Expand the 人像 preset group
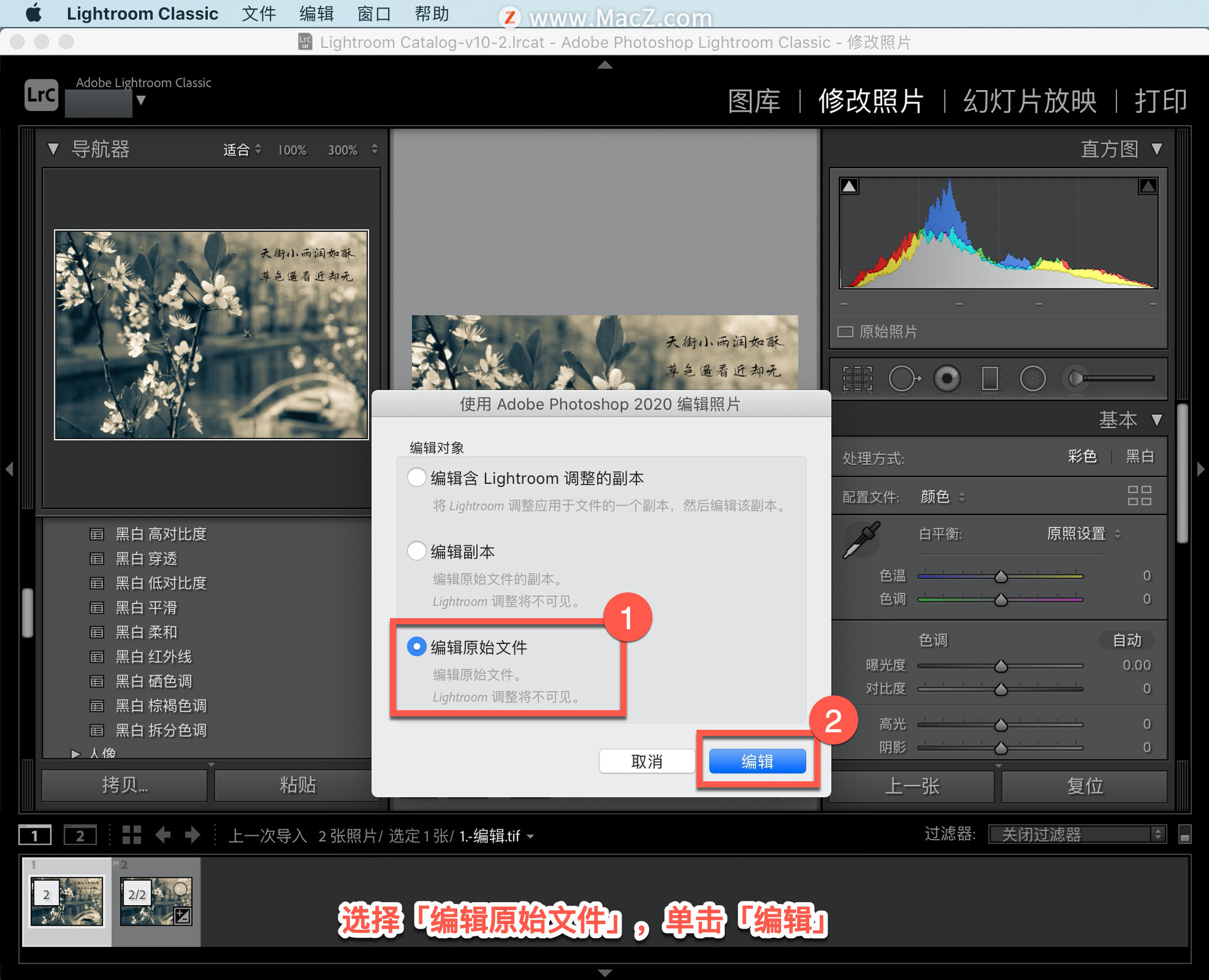 (x=76, y=753)
